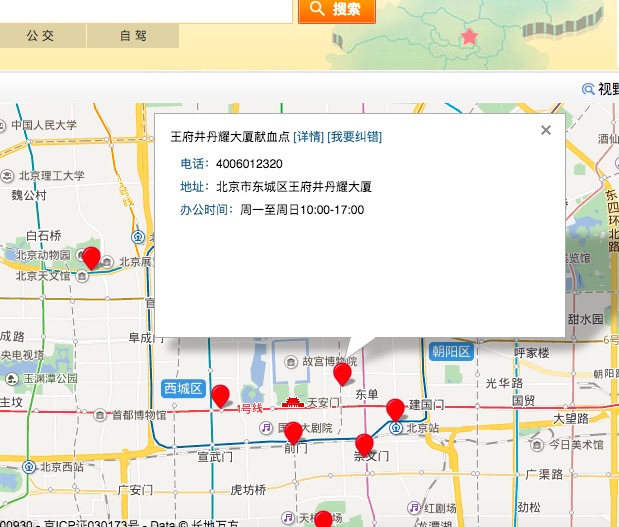The height and width of the screenshot is (527, 619).
Task: Click the red marker at bottom map edge
Action: (323, 519)
